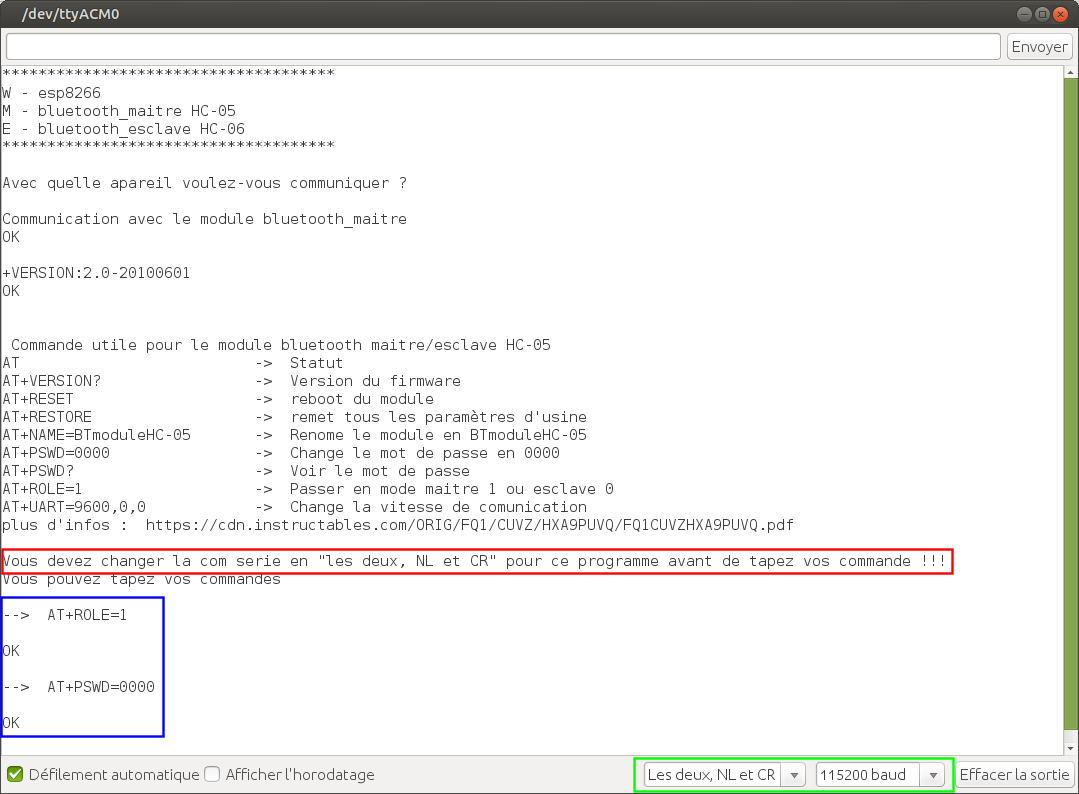Screen dimensions: 1079x794
Task: Click the red-boxed NL et CR warning line
Action: coord(476,561)
